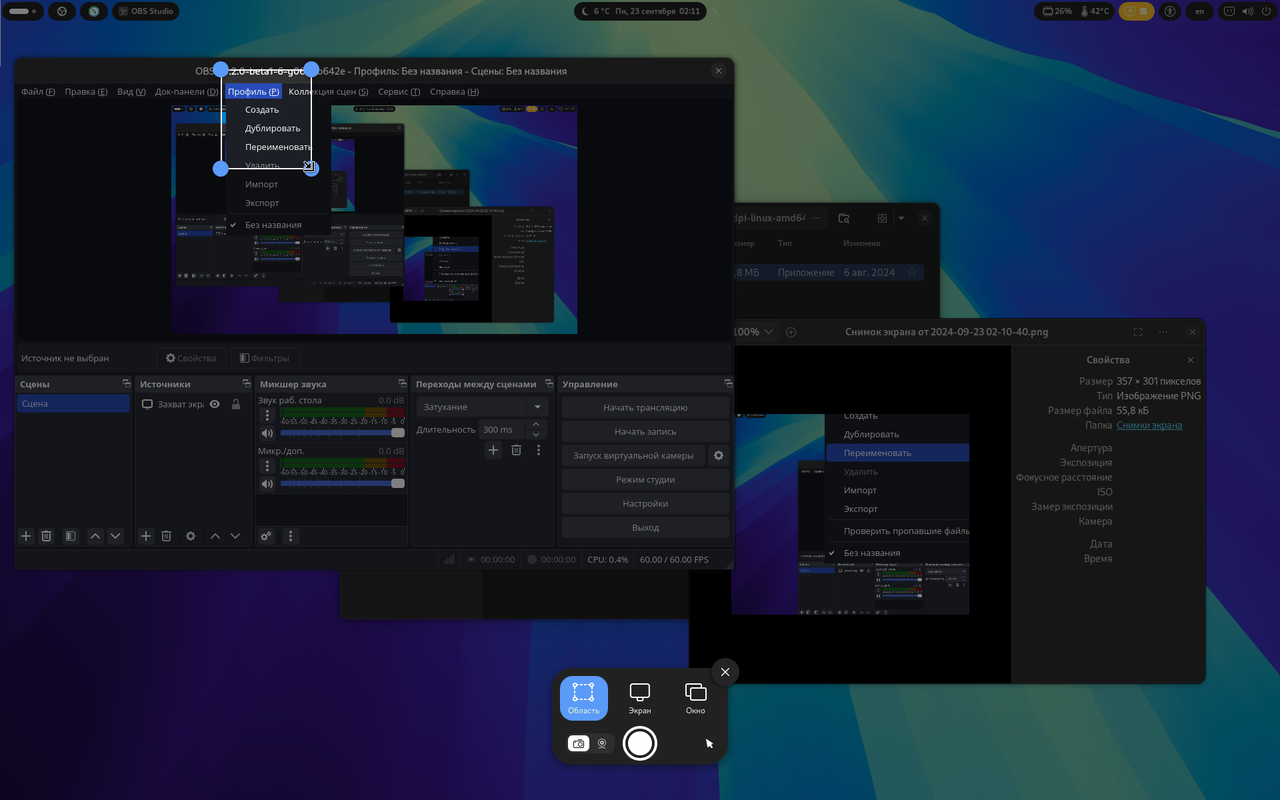Viewport: 1280px width, 800px height.
Task: Open the Night Light 6 °C clock panel
Action: coord(640,11)
